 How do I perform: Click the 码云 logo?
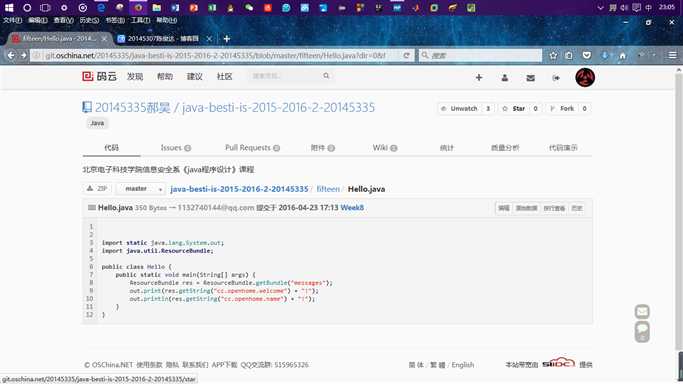pos(99,77)
